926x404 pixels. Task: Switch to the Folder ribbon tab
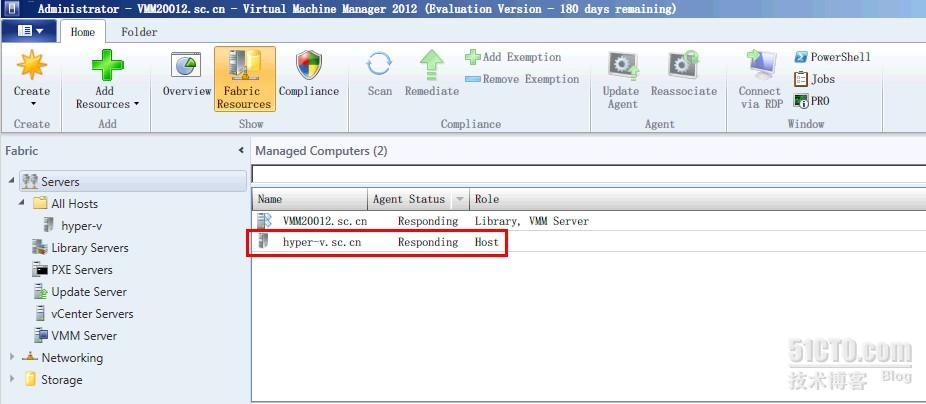139,32
